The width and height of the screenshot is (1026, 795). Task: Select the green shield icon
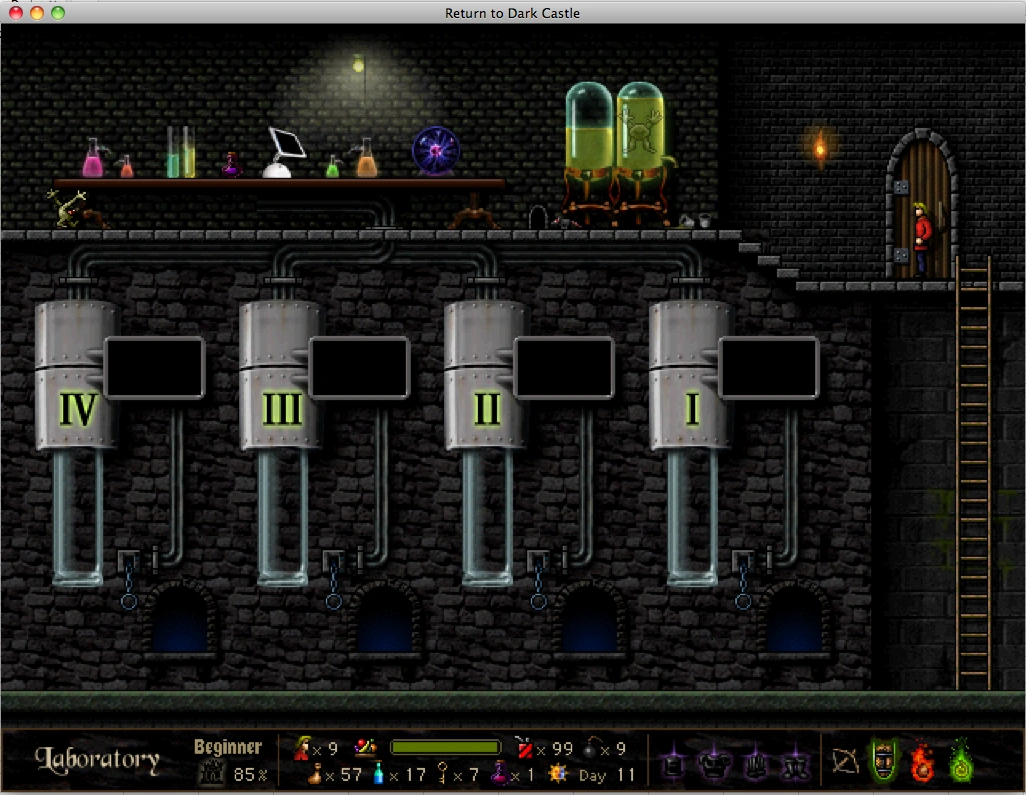[x=883, y=762]
